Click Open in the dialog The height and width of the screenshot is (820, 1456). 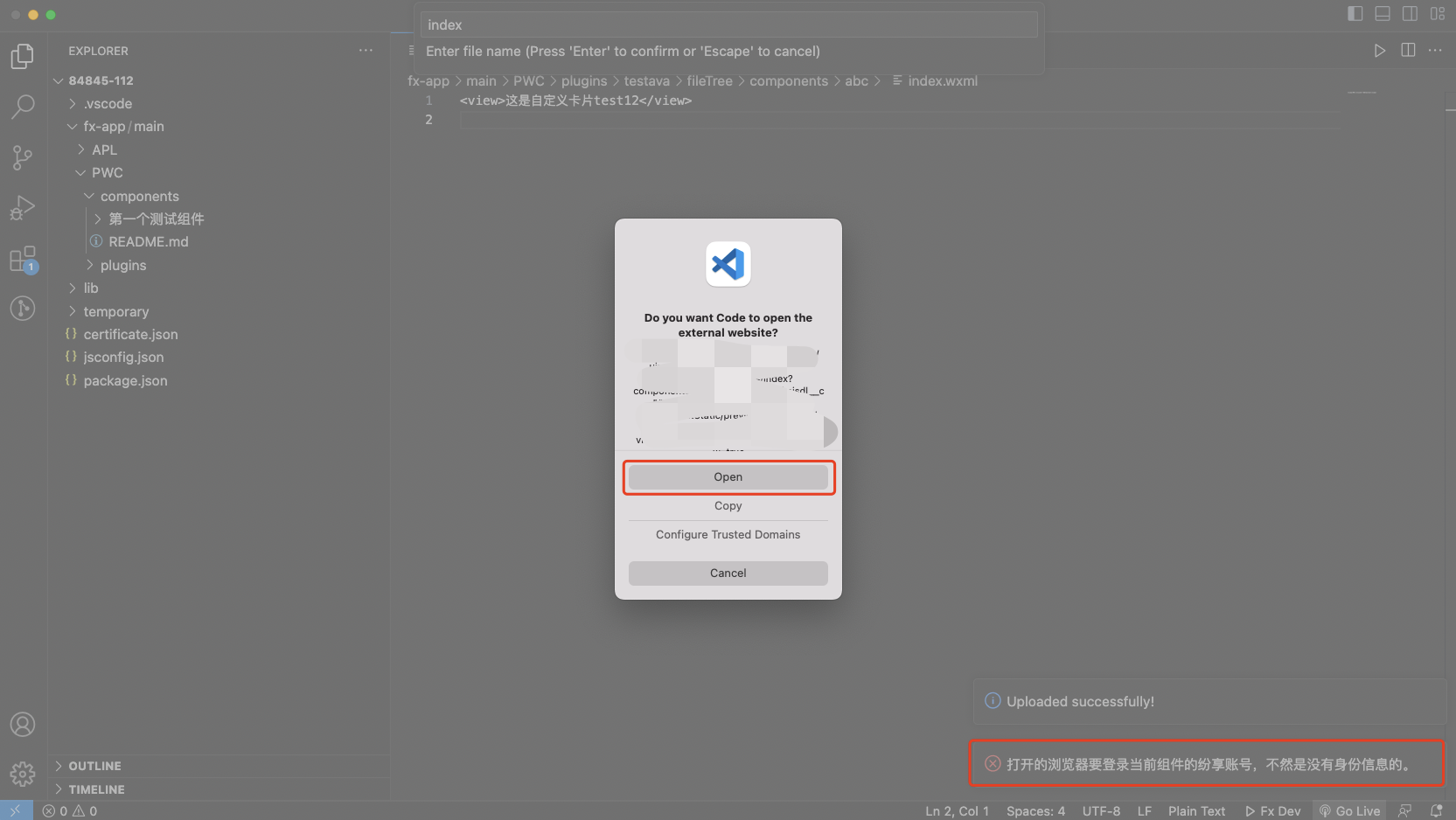coord(728,476)
